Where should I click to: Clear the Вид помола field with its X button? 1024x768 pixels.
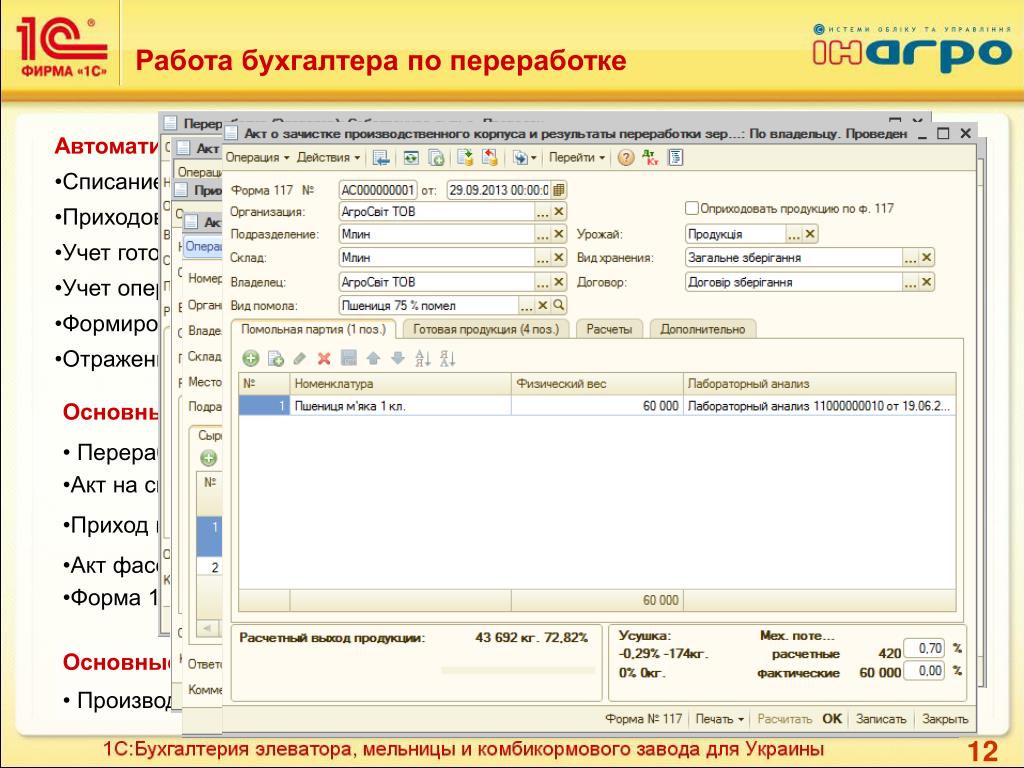543,305
